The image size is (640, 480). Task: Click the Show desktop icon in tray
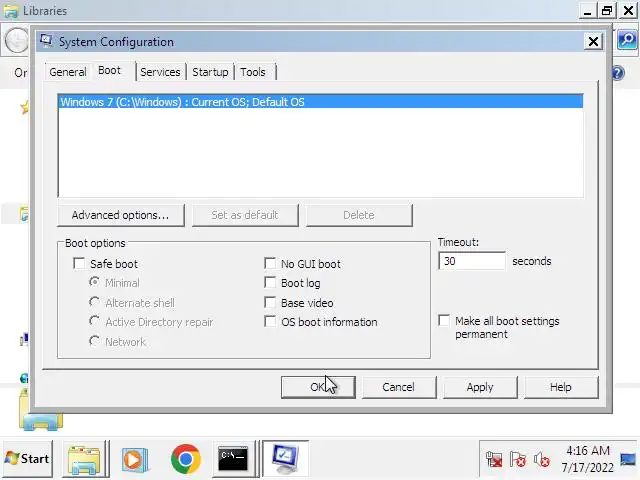click(x=628, y=459)
